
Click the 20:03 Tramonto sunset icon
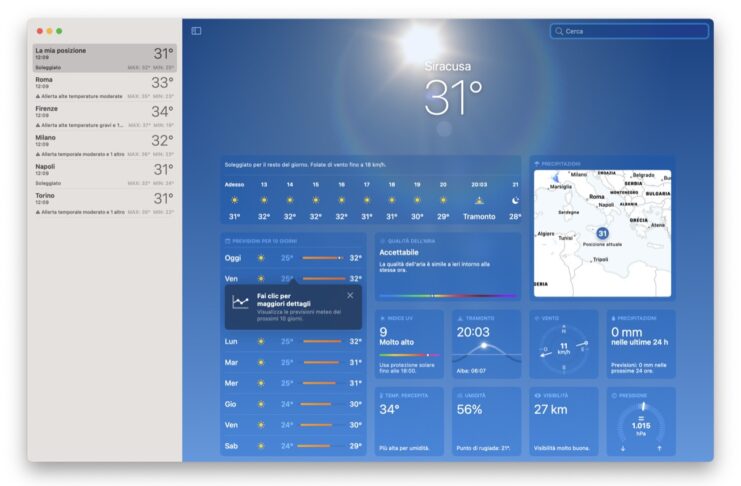479,200
